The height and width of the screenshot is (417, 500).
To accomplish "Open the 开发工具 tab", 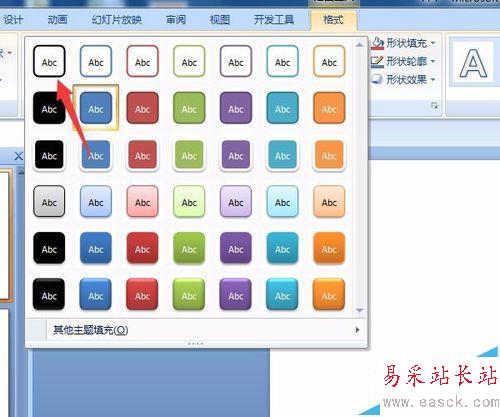I will click(x=274, y=20).
